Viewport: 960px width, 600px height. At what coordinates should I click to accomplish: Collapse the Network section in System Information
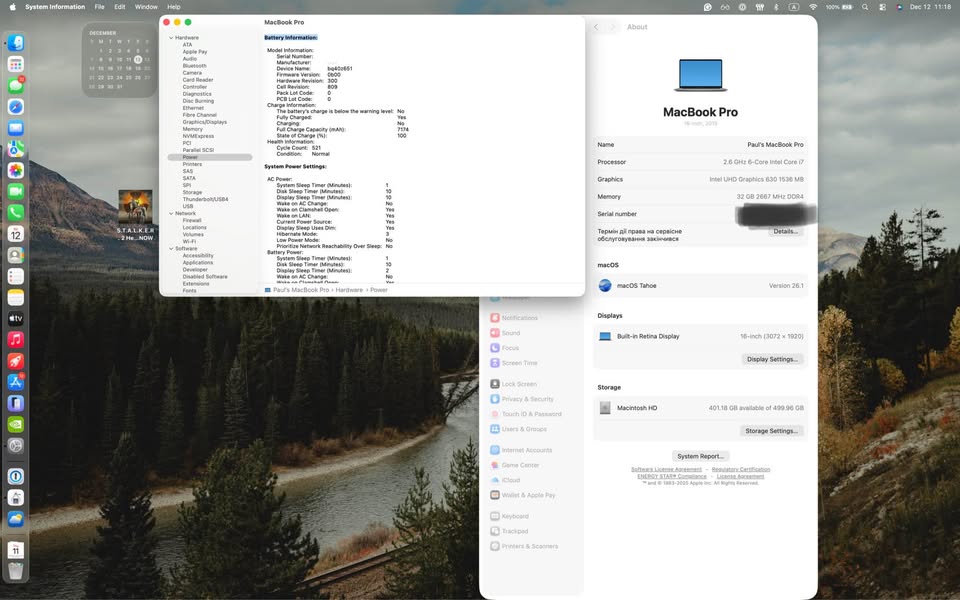(x=172, y=213)
